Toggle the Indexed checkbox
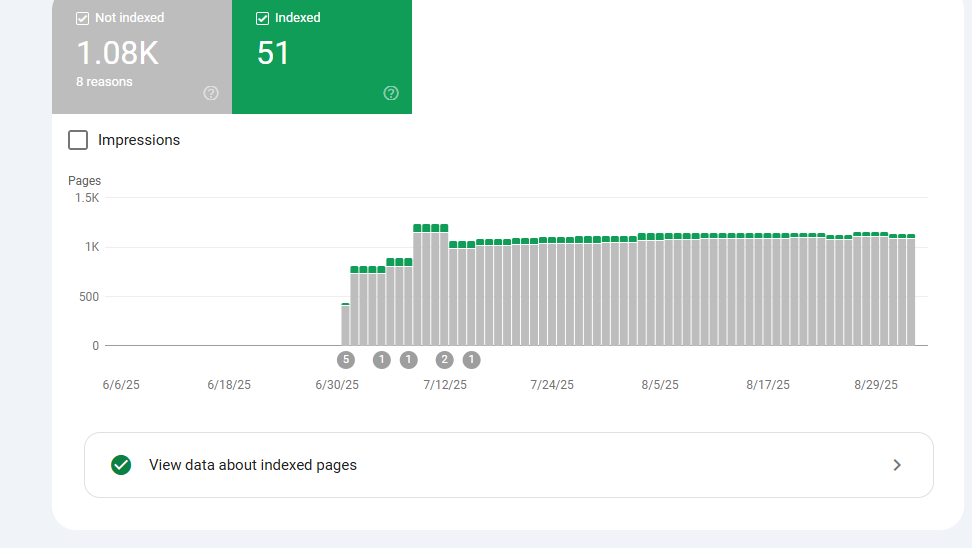This screenshot has width=972, height=548. click(x=263, y=18)
